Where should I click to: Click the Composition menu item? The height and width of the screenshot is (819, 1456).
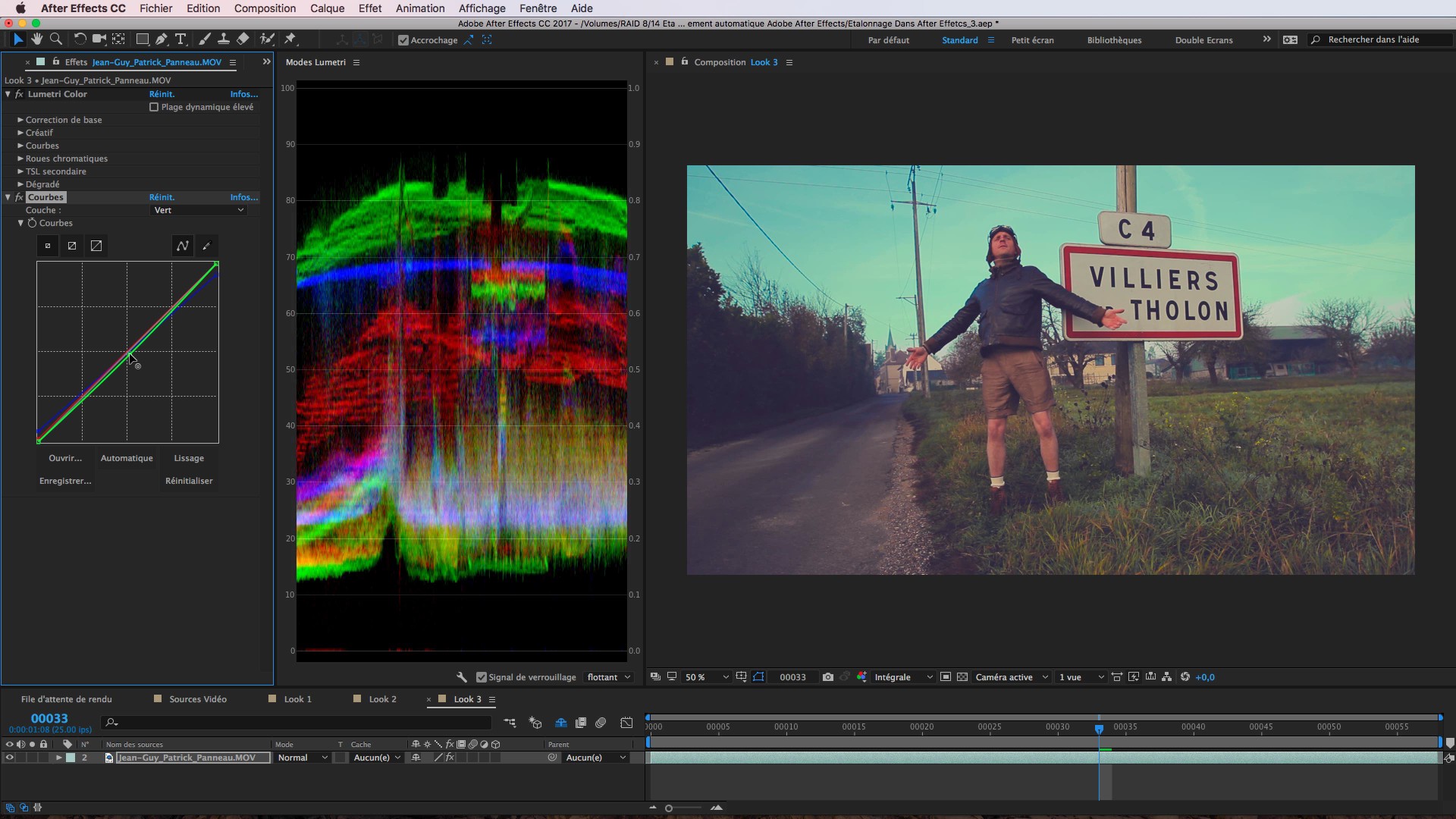click(264, 8)
